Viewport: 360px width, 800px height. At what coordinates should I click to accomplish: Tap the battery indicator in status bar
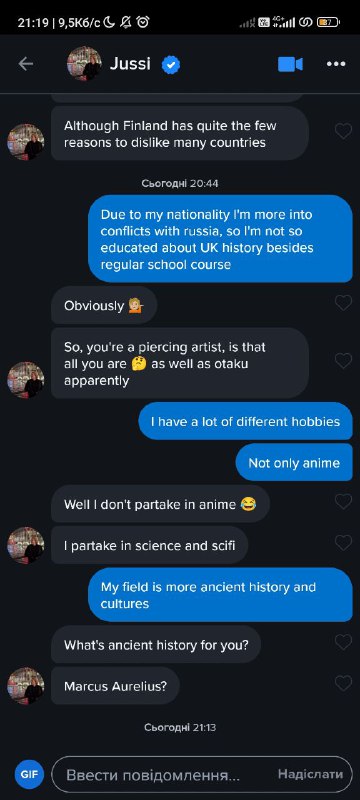(x=328, y=22)
